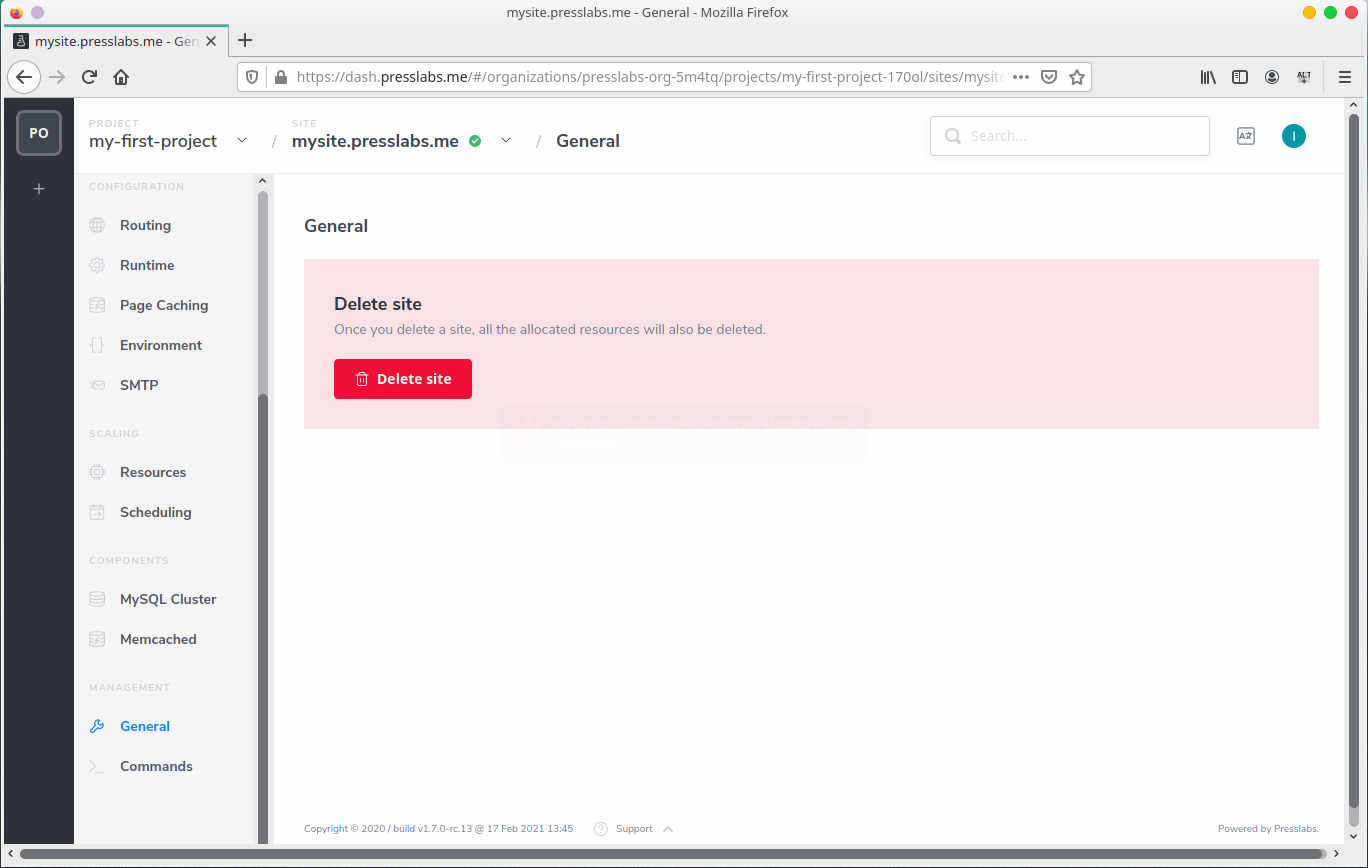Click the Commands terminal prompt icon
Viewport: 1368px width, 868px height.
click(x=97, y=766)
